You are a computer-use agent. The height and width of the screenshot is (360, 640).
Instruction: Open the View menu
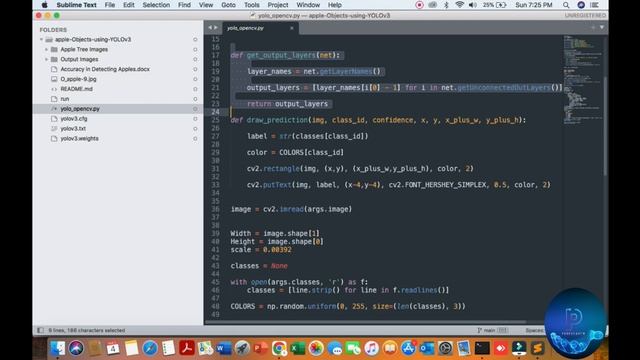[206, 5]
